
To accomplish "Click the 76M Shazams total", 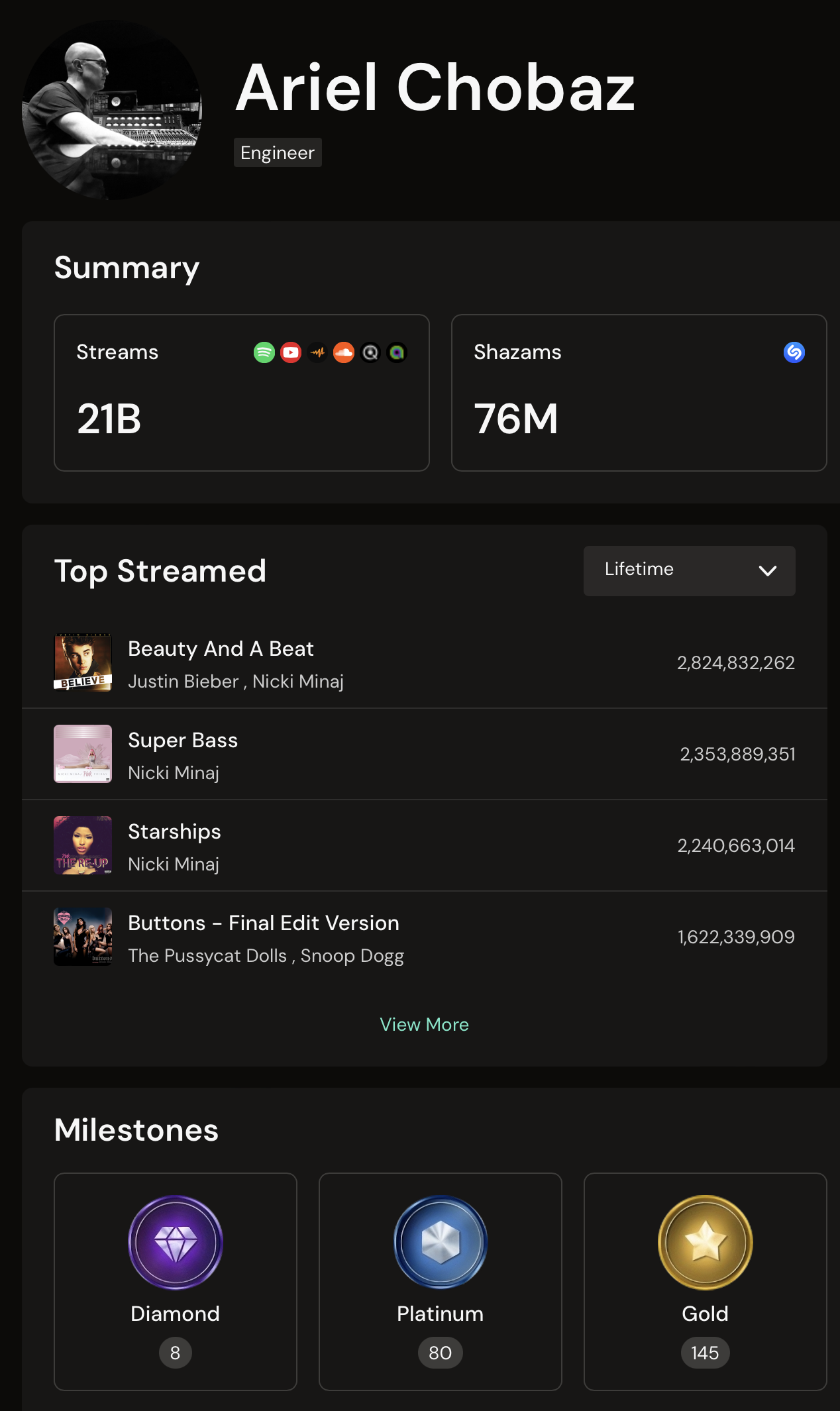I will 516,419.
